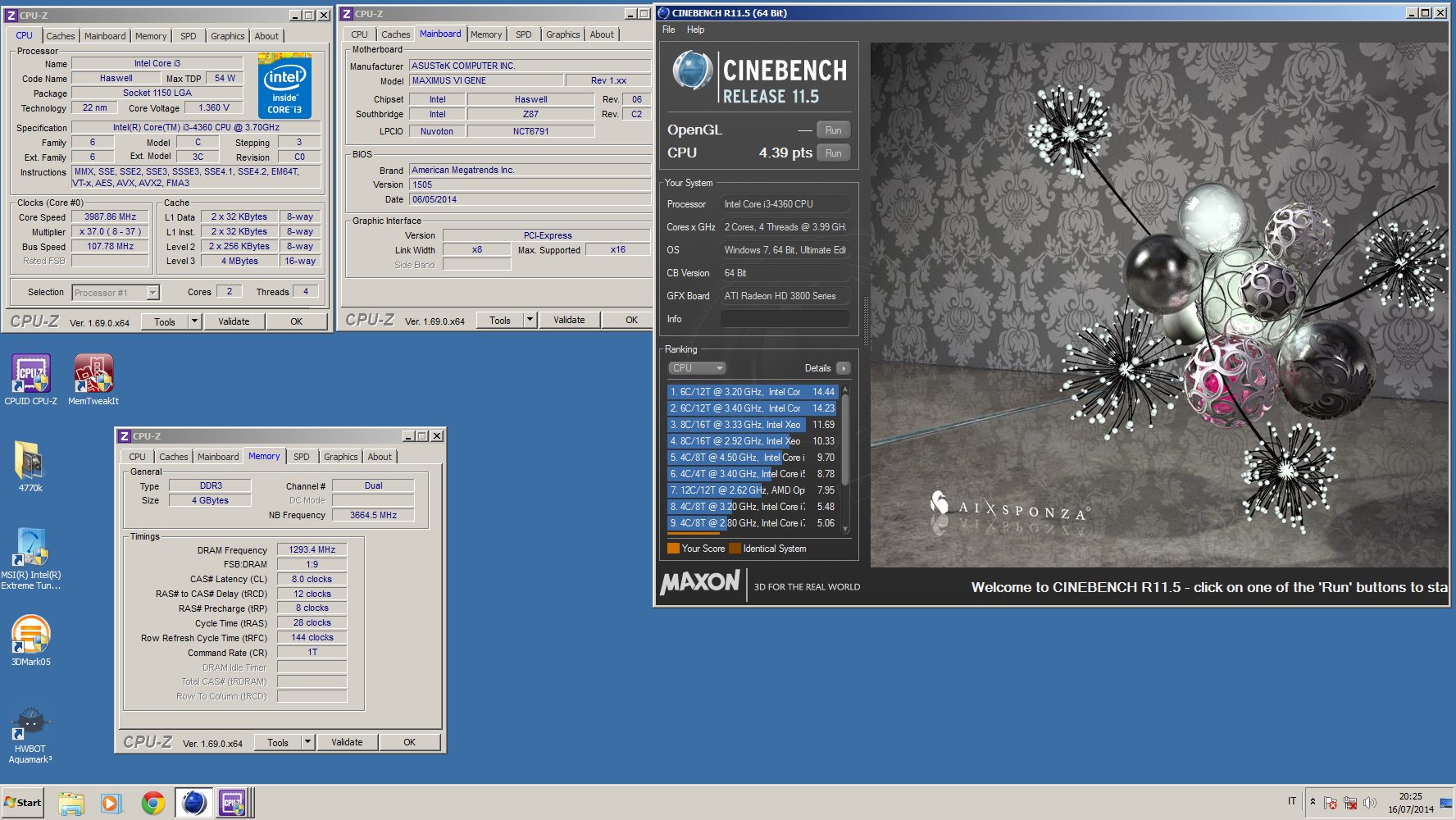Click the MAXIMUS VI GENE model field
1456x820 pixels.
click(487, 80)
